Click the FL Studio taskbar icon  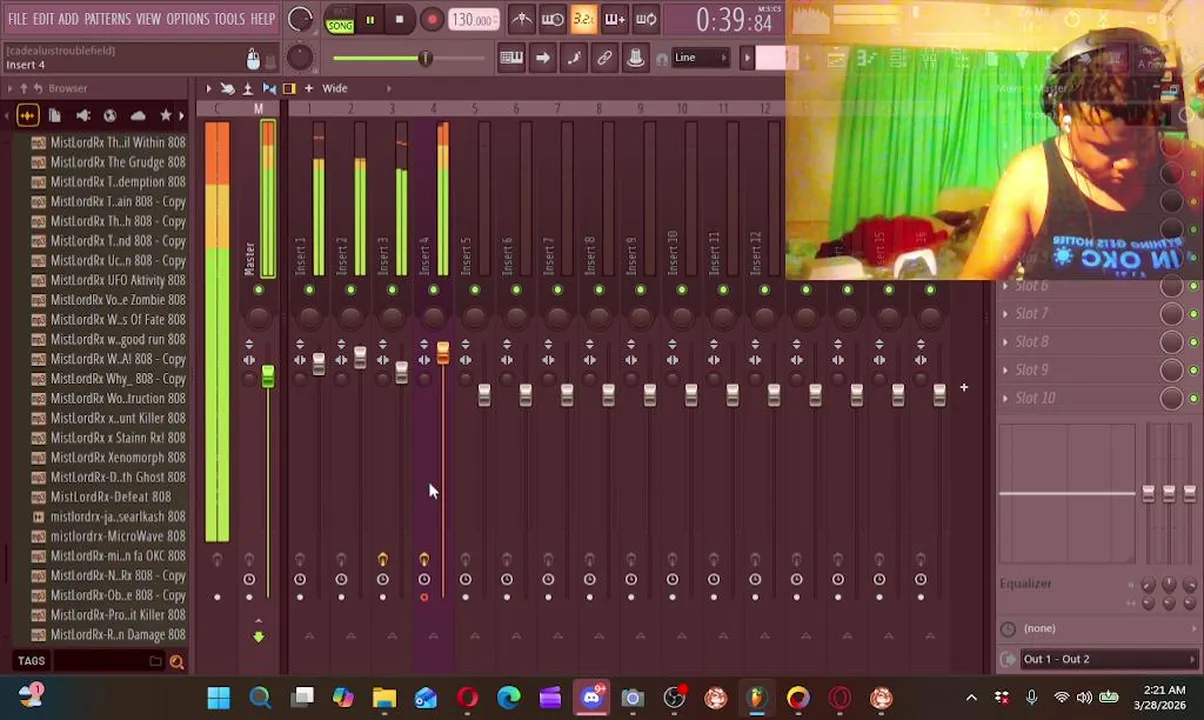point(756,698)
